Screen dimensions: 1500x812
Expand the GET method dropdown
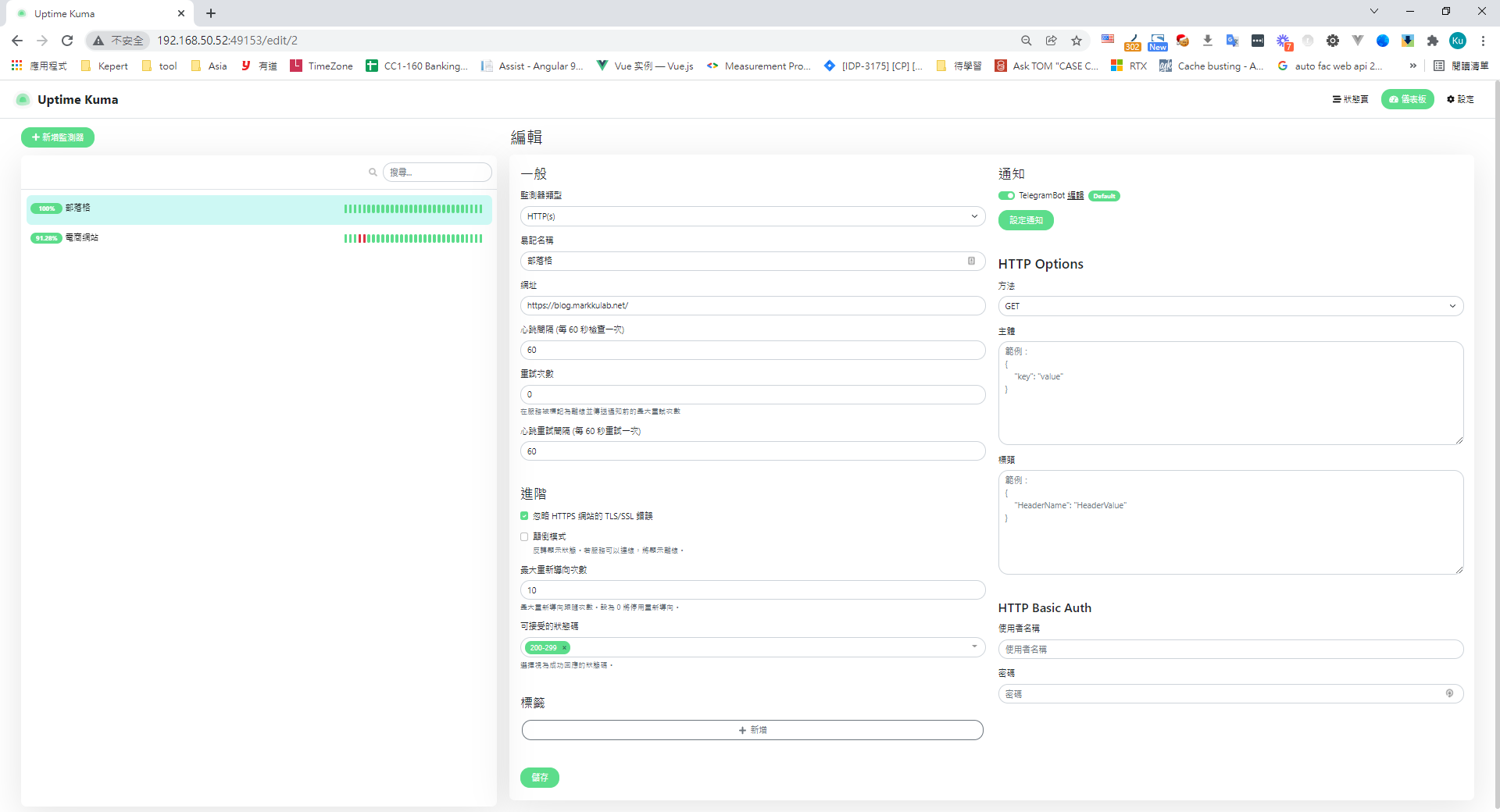(1230, 306)
